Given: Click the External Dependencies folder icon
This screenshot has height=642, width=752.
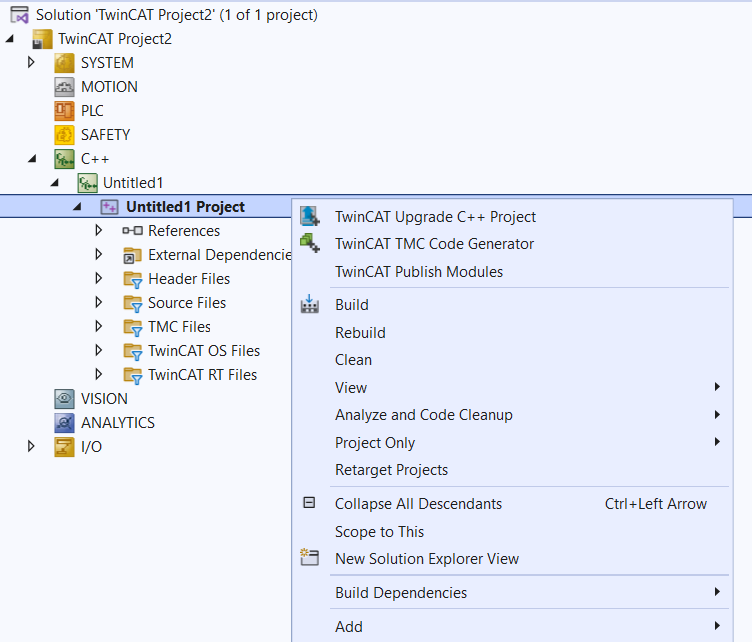Looking at the screenshot, I should click(132, 255).
